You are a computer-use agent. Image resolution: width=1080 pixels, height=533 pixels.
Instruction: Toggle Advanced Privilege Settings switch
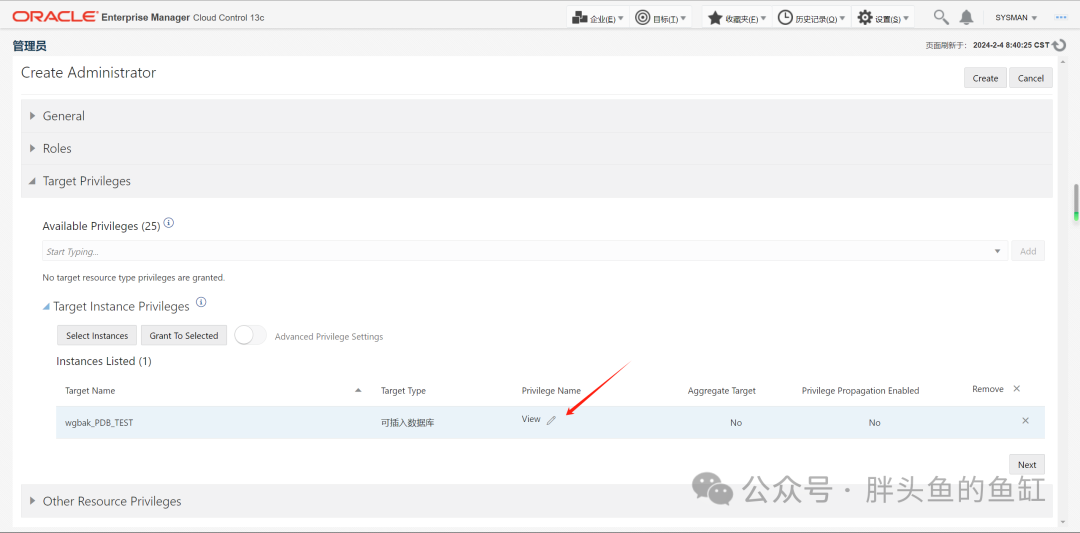click(x=251, y=335)
